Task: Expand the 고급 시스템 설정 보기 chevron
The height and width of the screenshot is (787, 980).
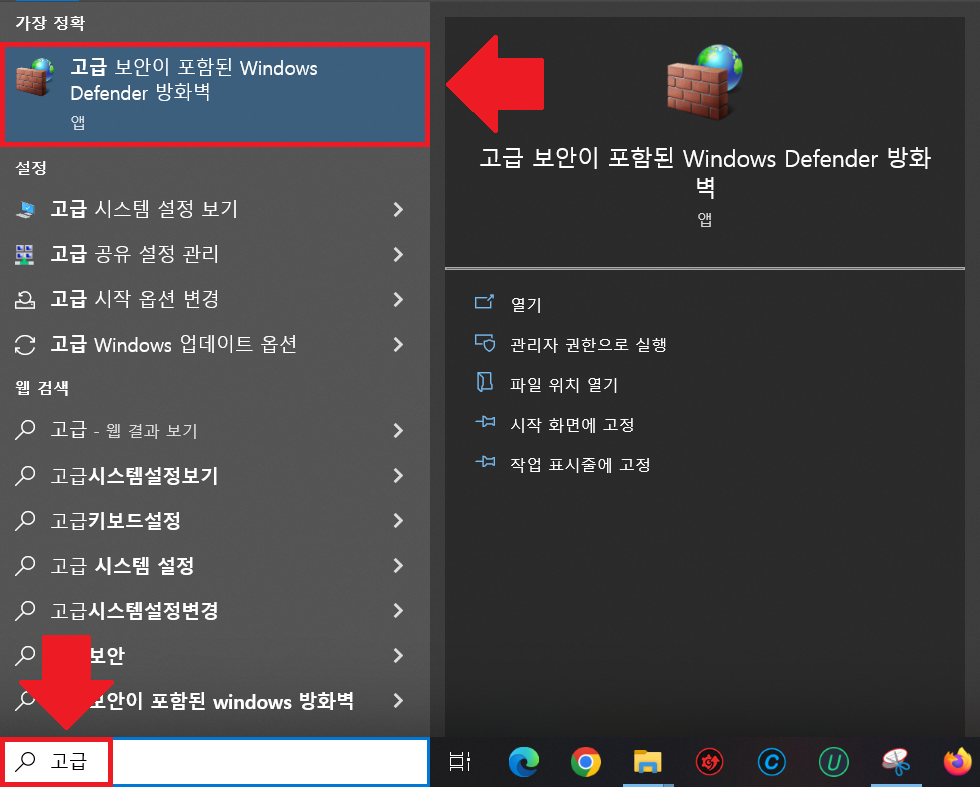Action: [398, 209]
